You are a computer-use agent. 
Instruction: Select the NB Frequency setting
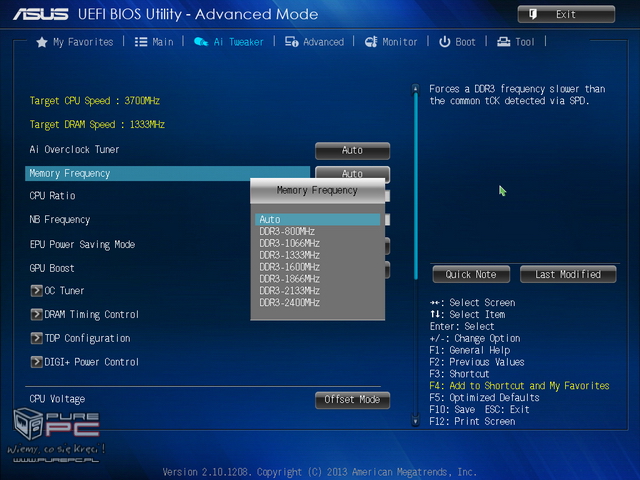pyautogui.click(x=60, y=220)
